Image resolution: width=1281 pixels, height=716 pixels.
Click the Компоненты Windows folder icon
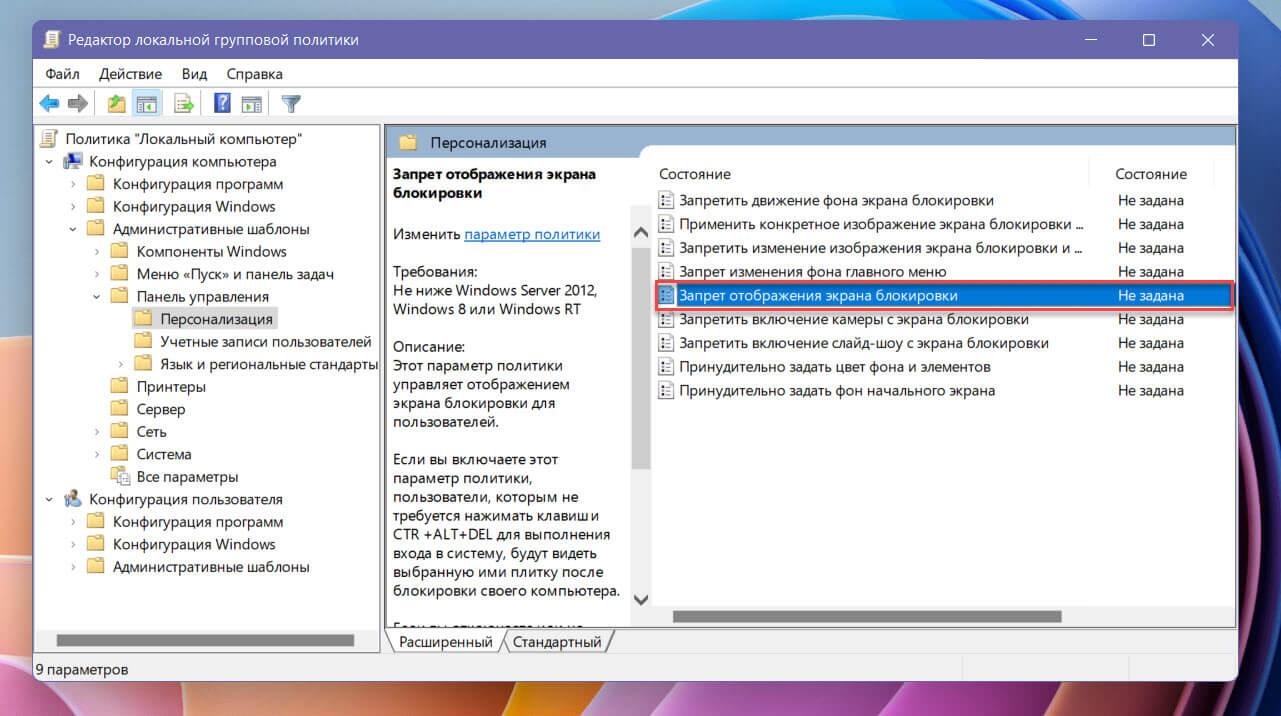click(120, 252)
